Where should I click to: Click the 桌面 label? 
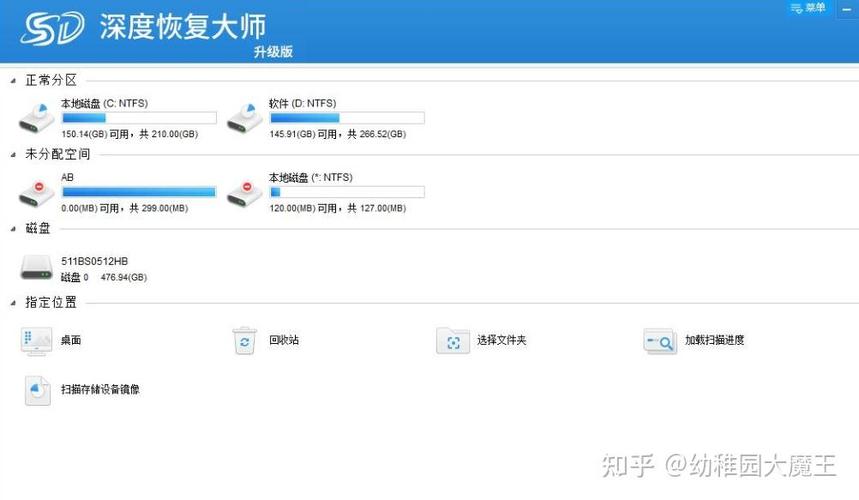click(71, 340)
